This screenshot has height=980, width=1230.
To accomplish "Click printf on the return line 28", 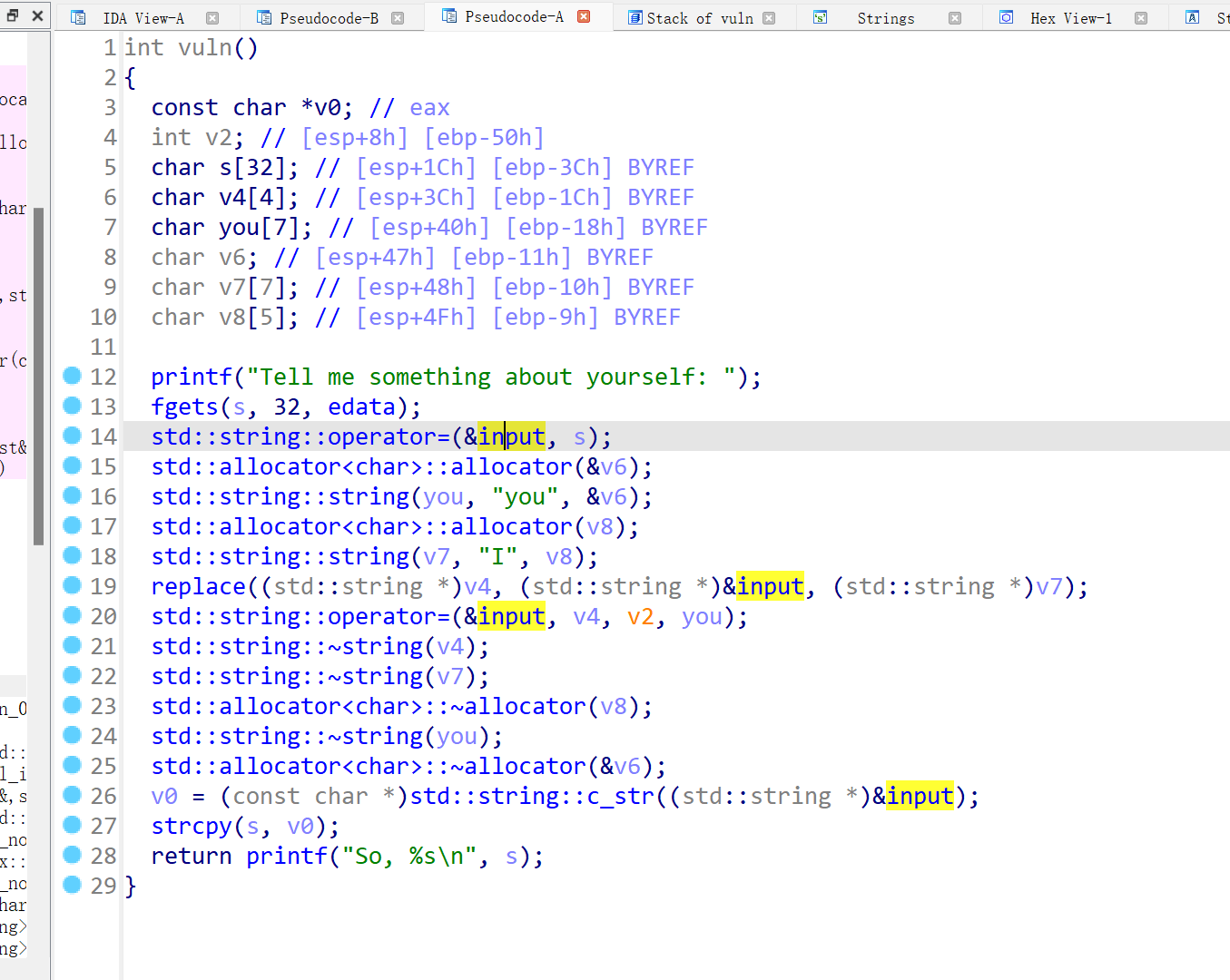I will point(287,856).
